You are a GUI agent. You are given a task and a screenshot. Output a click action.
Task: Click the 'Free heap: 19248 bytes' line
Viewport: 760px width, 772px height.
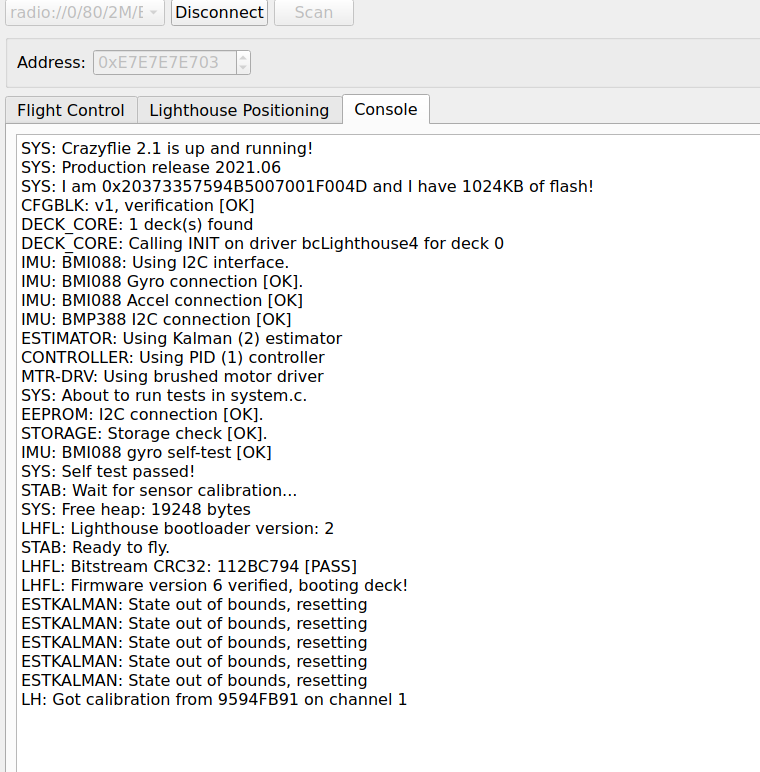(x=136, y=509)
